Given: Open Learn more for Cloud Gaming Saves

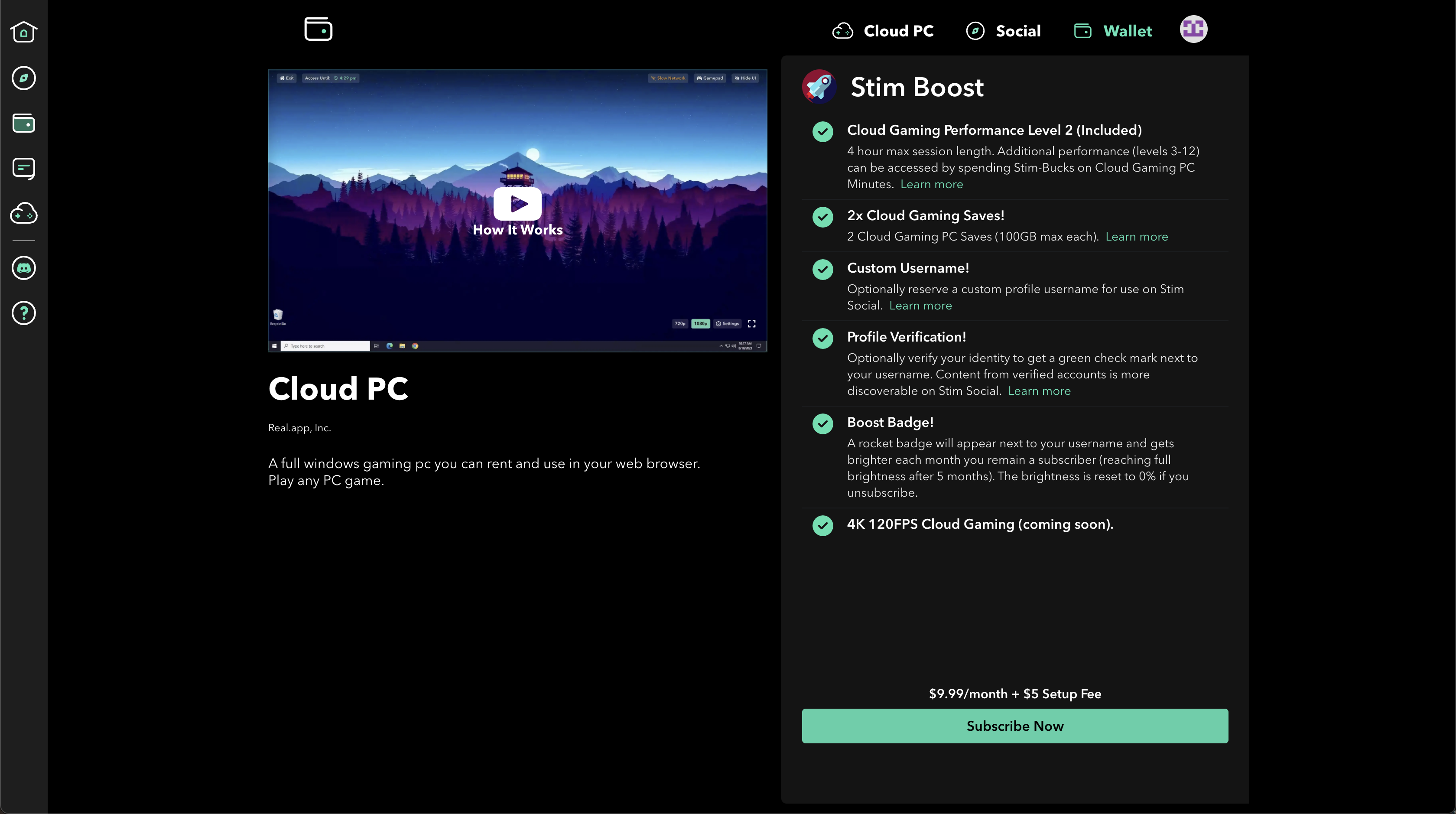Looking at the screenshot, I should 1136,237.
